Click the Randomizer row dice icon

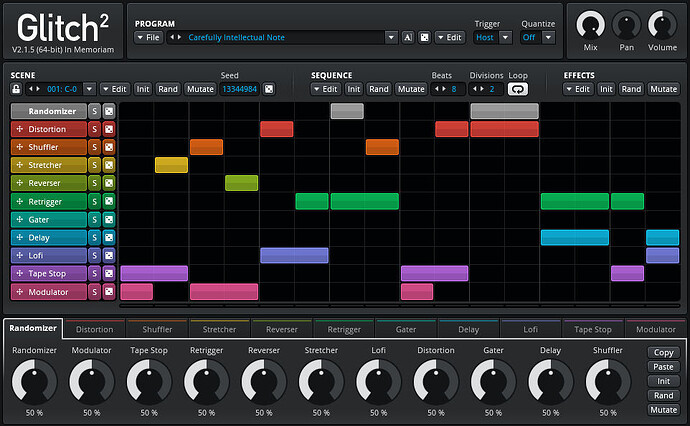[x=109, y=111]
